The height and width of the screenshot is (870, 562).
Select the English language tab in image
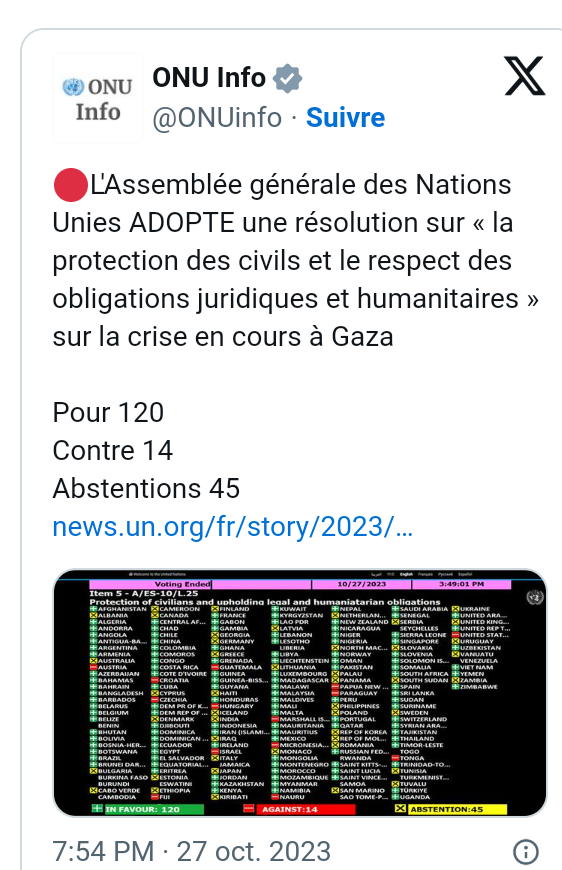(407, 574)
